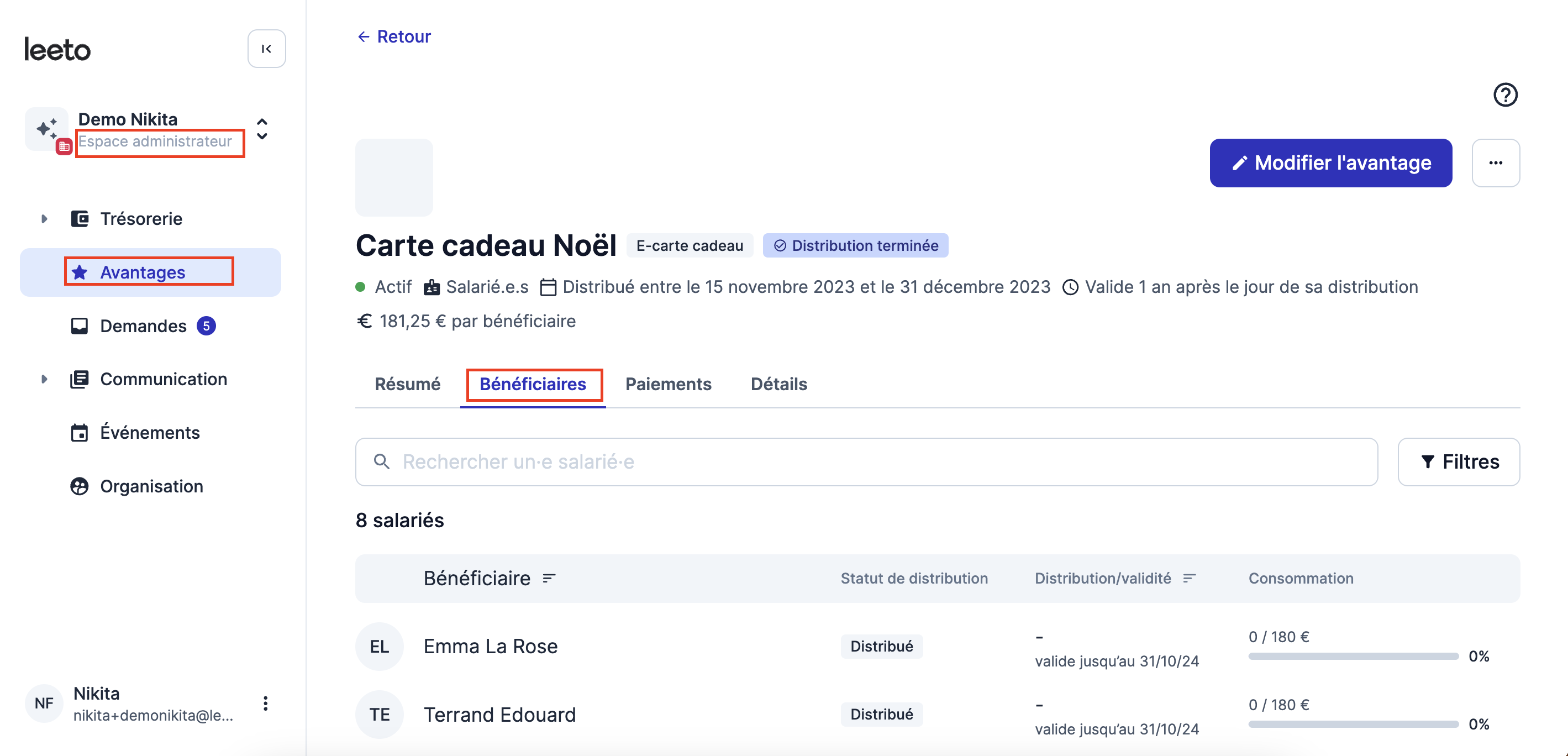1568x756 pixels.
Task: Sort by Bénéficiaire column sort icon
Action: point(549,578)
